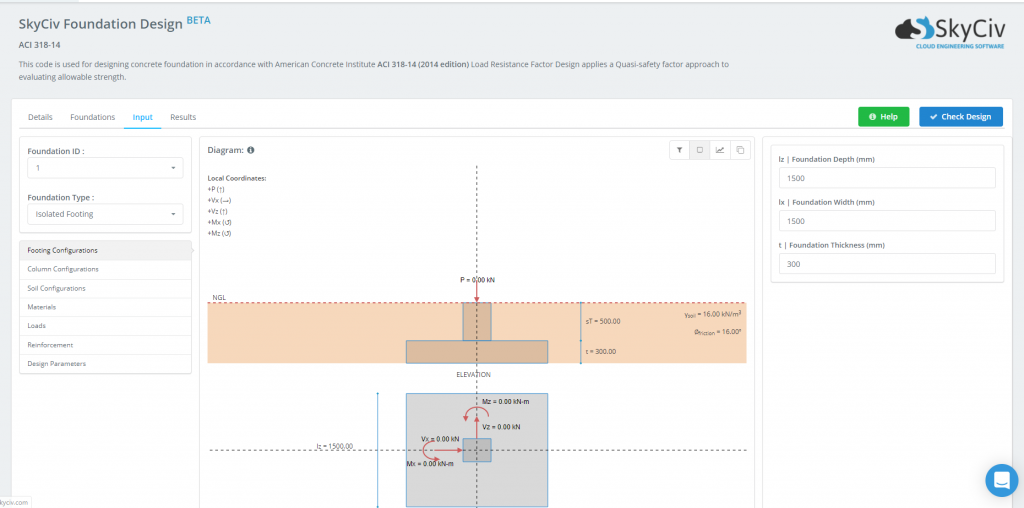Click the footing slab in the elevation view
The height and width of the screenshot is (508, 1024).
pyautogui.click(x=477, y=352)
